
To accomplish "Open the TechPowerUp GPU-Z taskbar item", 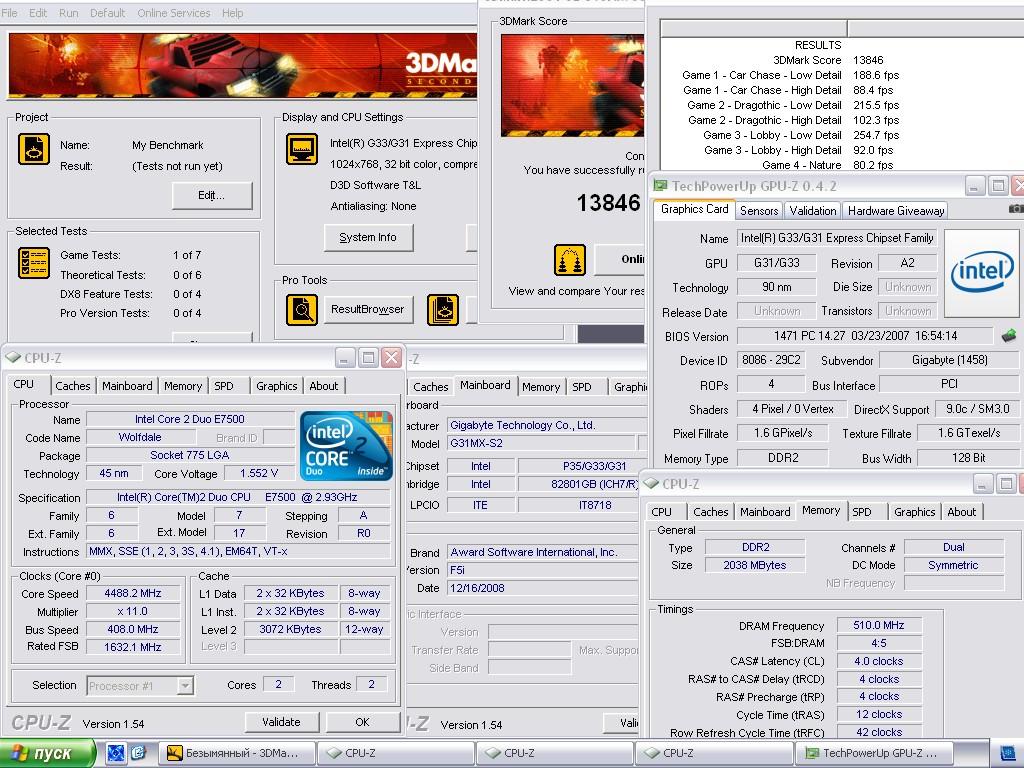I will coord(874,753).
